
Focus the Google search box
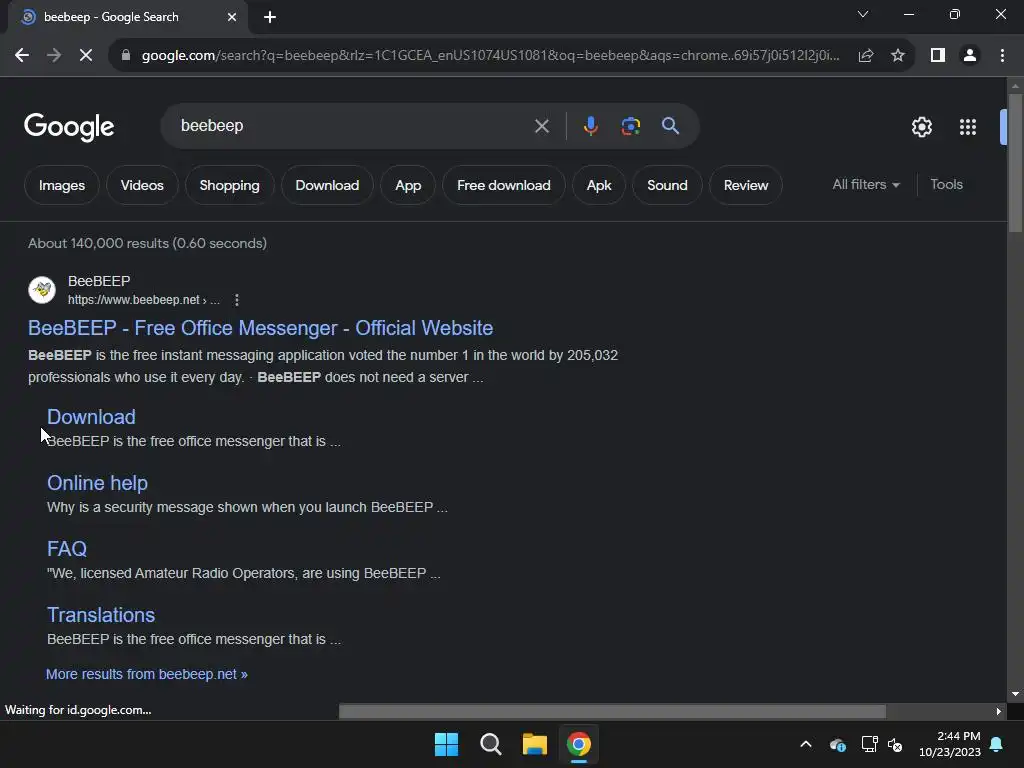click(353, 126)
